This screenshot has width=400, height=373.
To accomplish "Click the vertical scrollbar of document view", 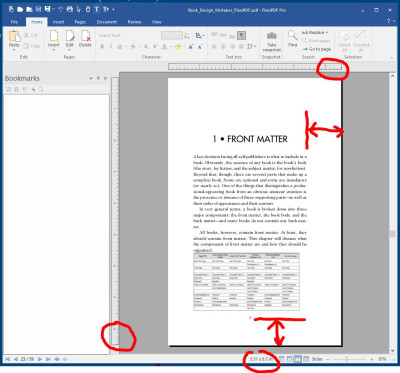I will point(393,213).
